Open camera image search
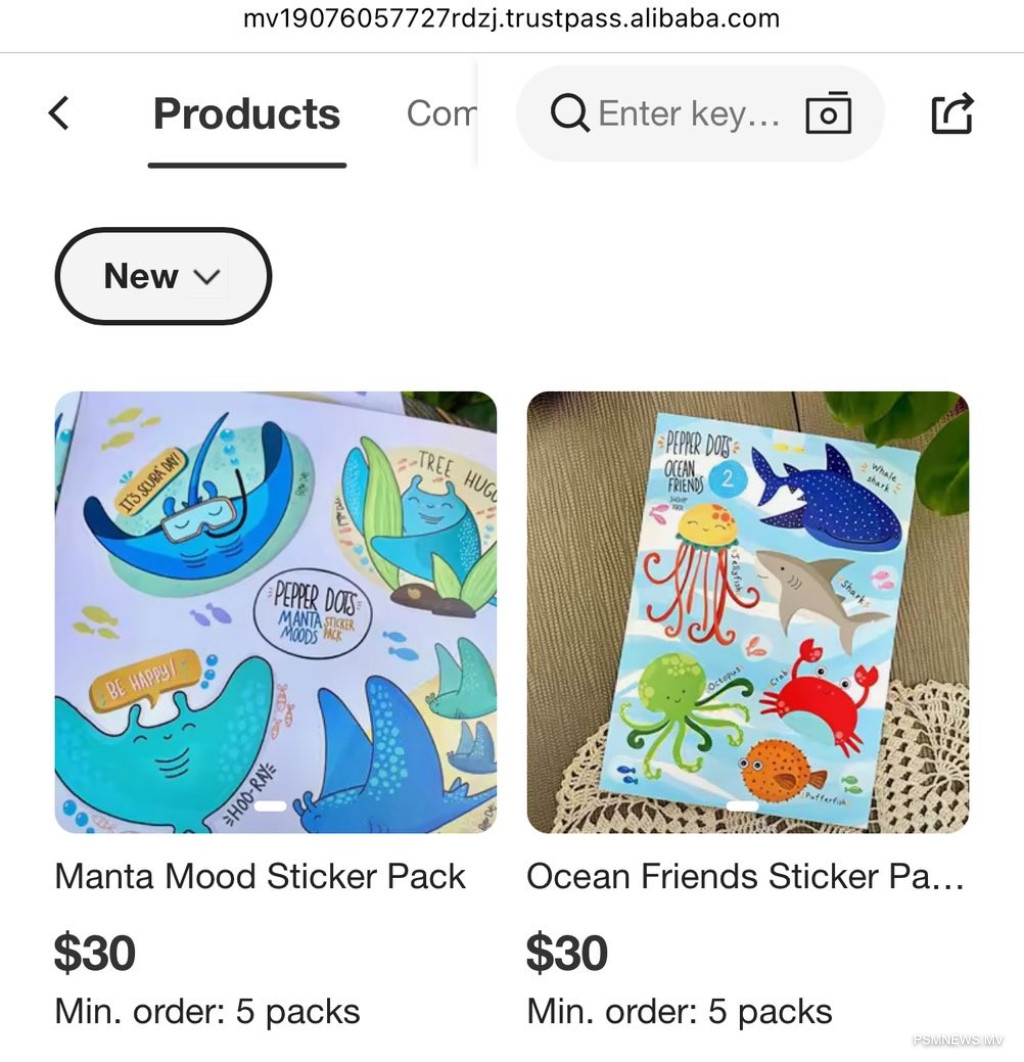Screen dimensions: 1024x1062 (828, 114)
